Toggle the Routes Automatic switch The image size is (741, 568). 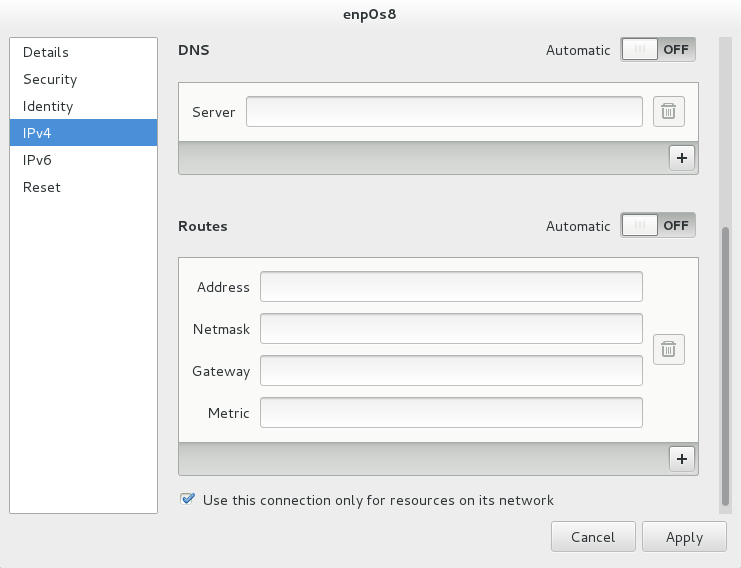click(658, 225)
